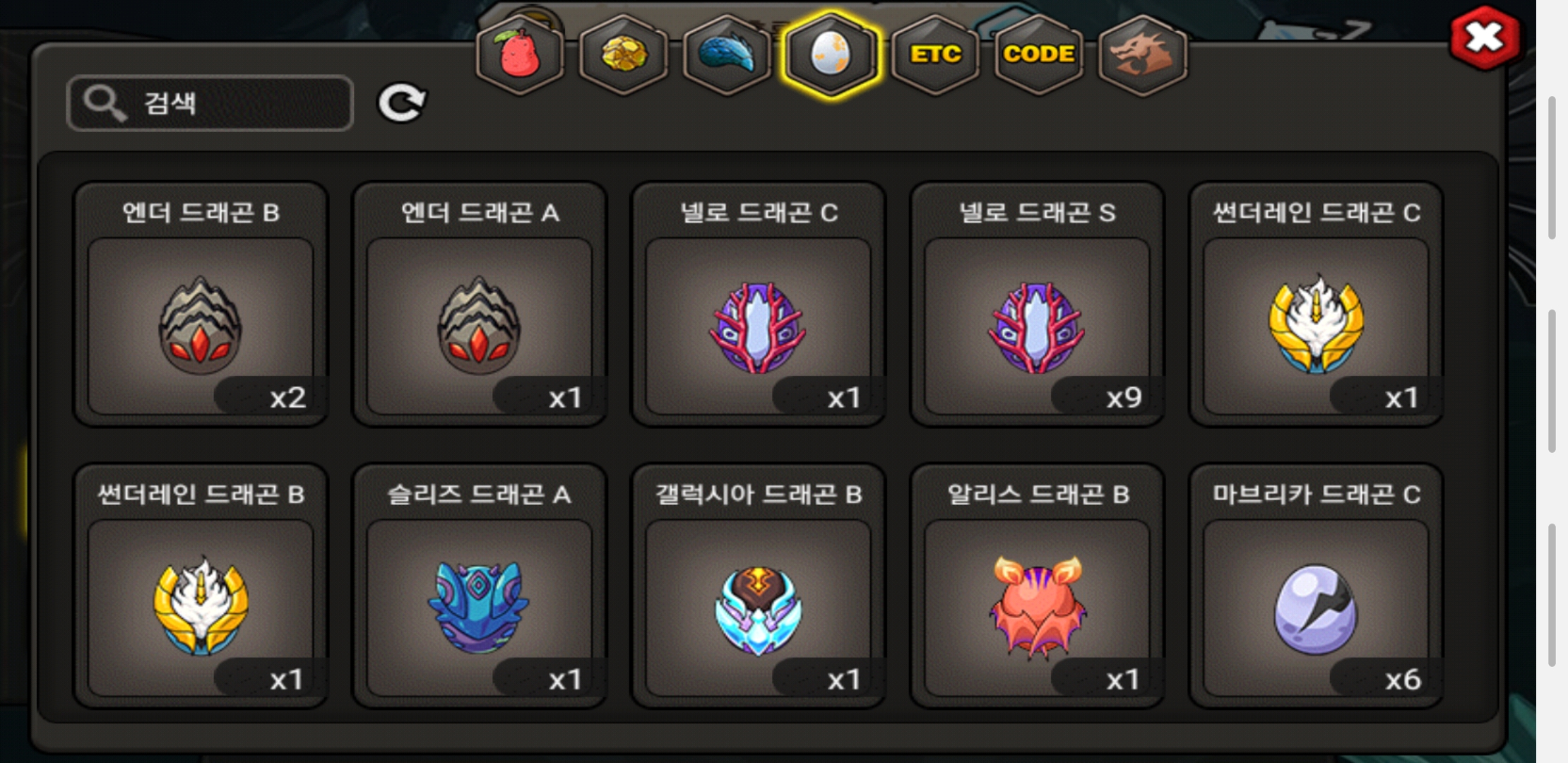The height and width of the screenshot is (763, 1568).
Task: Select the dragon egg category tab
Action: coord(831,54)
